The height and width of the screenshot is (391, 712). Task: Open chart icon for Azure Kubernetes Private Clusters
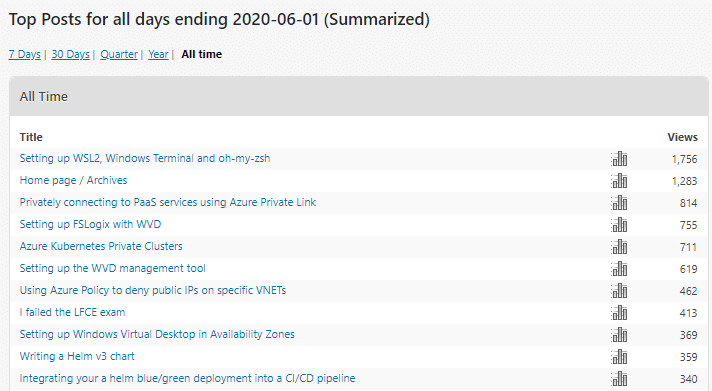pyautogui.click(x=619, y=247)
